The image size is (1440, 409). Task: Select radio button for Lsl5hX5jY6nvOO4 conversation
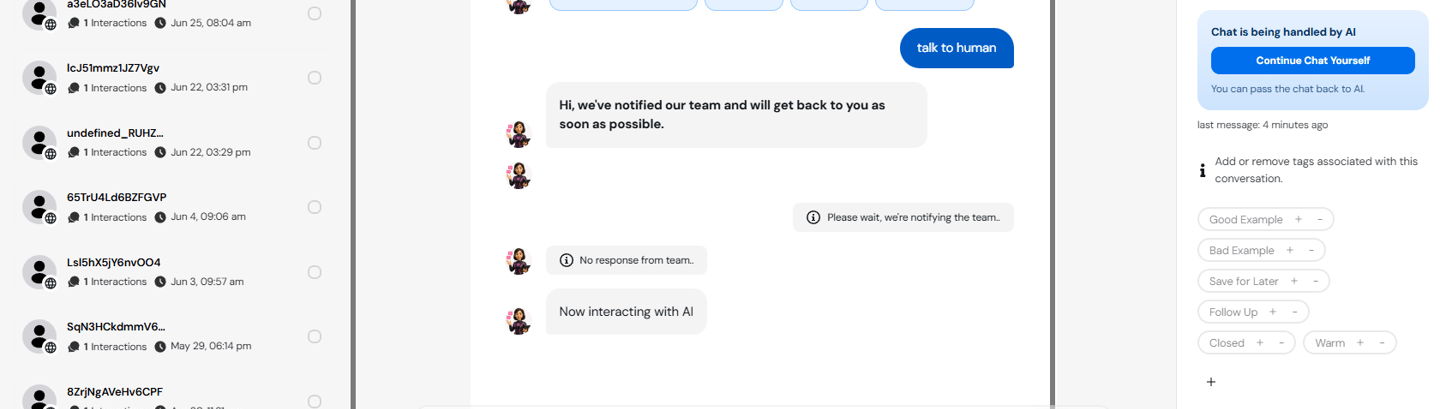pyautogui.click(x=314, y=272)
